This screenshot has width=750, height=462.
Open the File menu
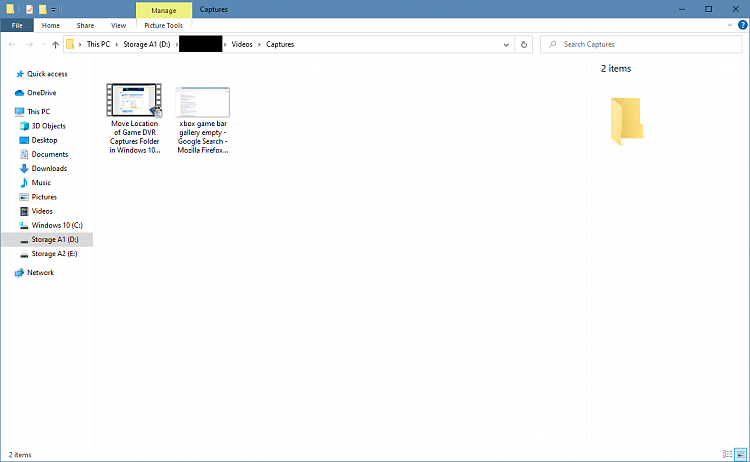coord(17,25)
